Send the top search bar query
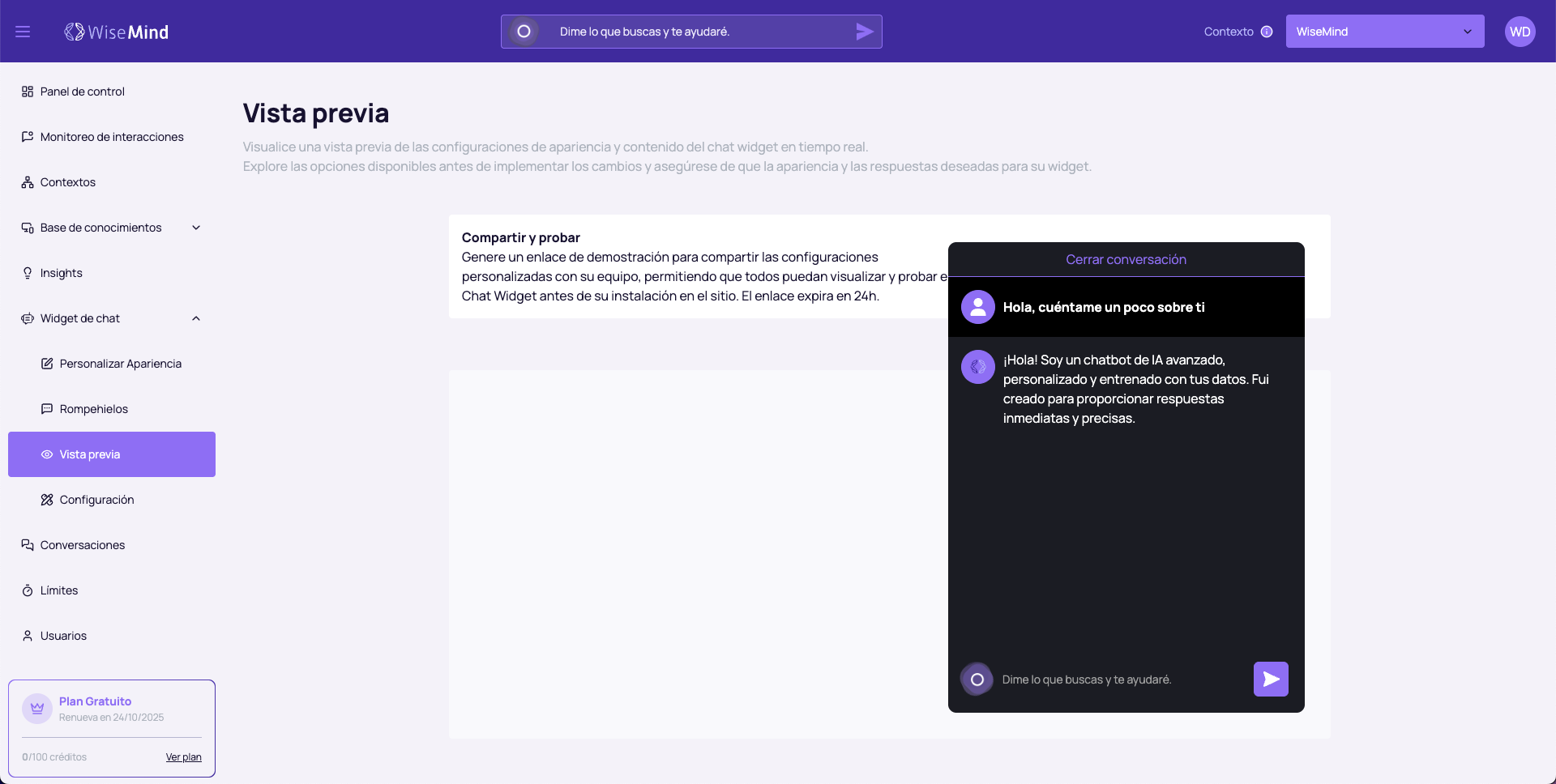Screen dimensions: 1556x784 pos(864,32)
